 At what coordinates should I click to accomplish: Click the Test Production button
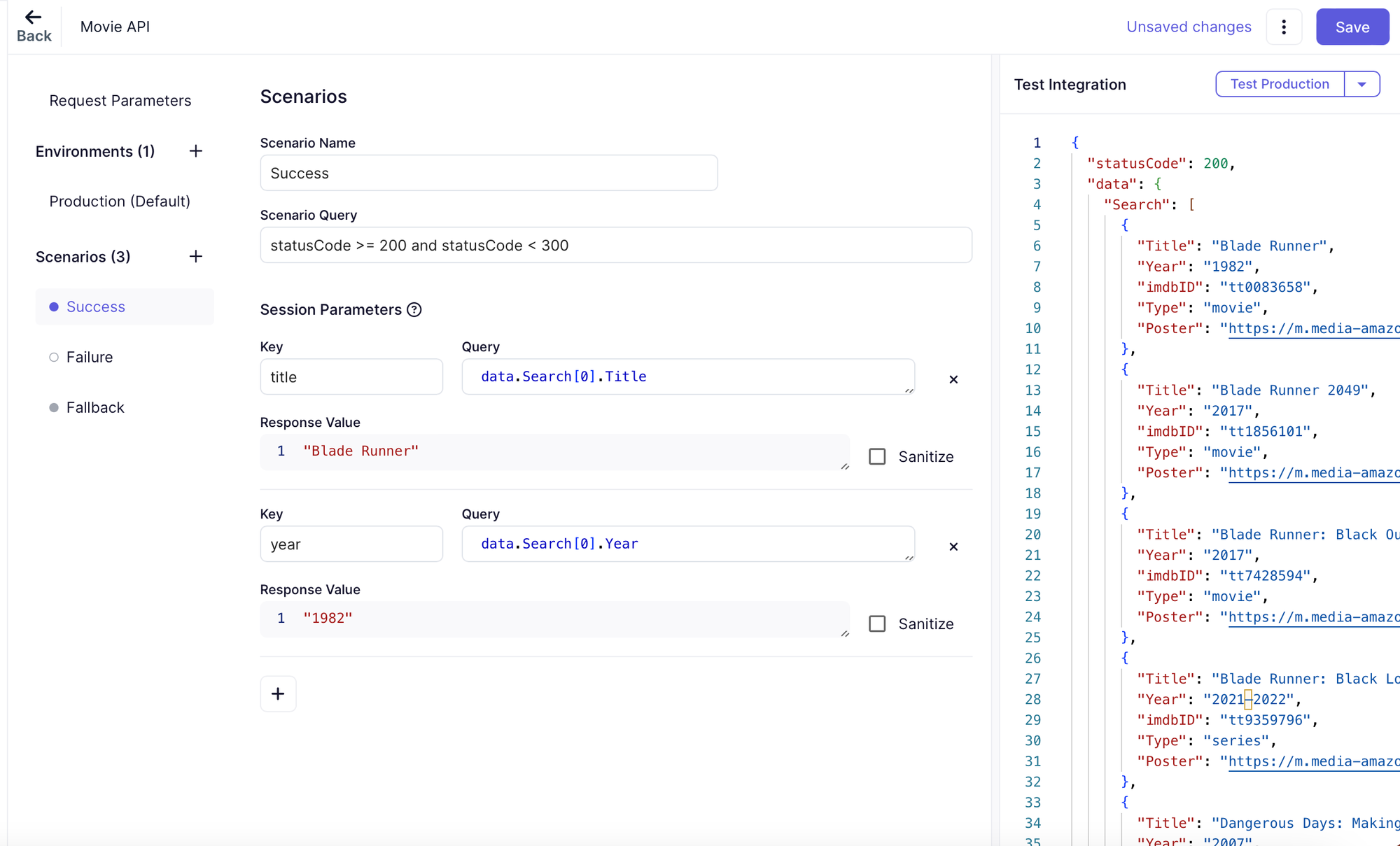coord(1280,84)
